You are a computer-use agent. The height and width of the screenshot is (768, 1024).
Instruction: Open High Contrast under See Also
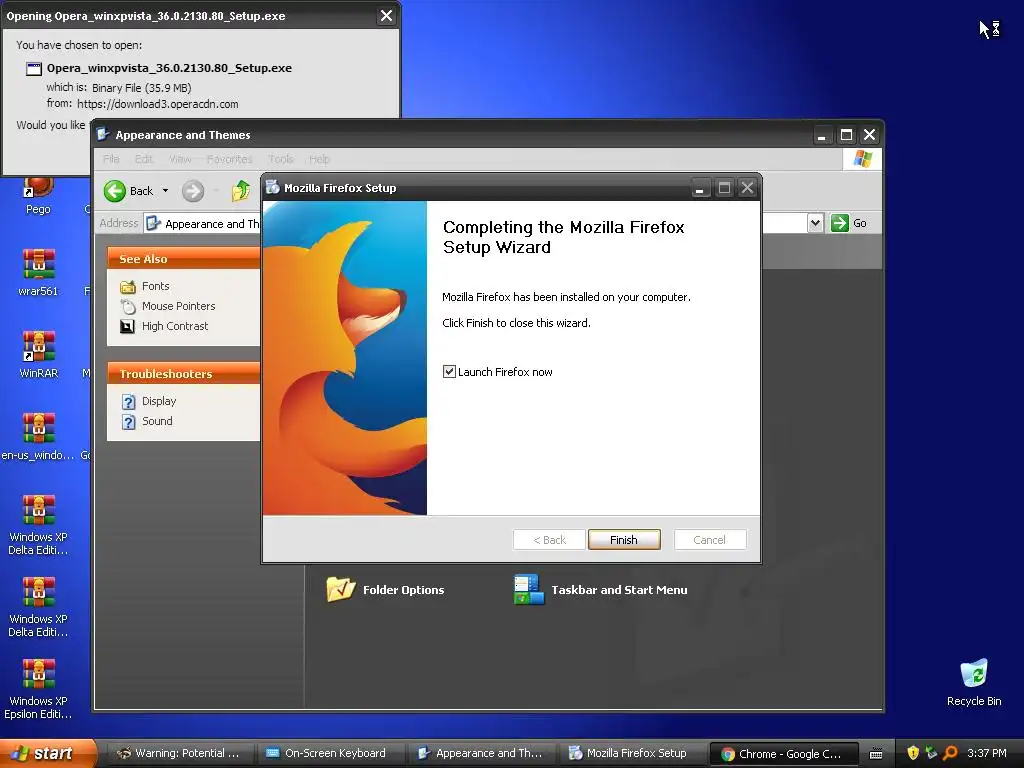[165, 326]
